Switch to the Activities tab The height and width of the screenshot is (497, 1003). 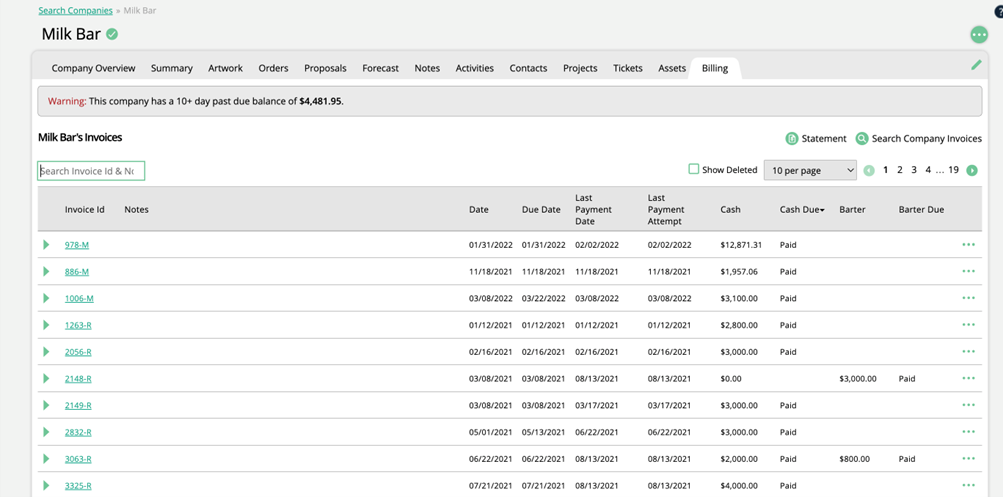pyautogui.click(x=475, y=68)
